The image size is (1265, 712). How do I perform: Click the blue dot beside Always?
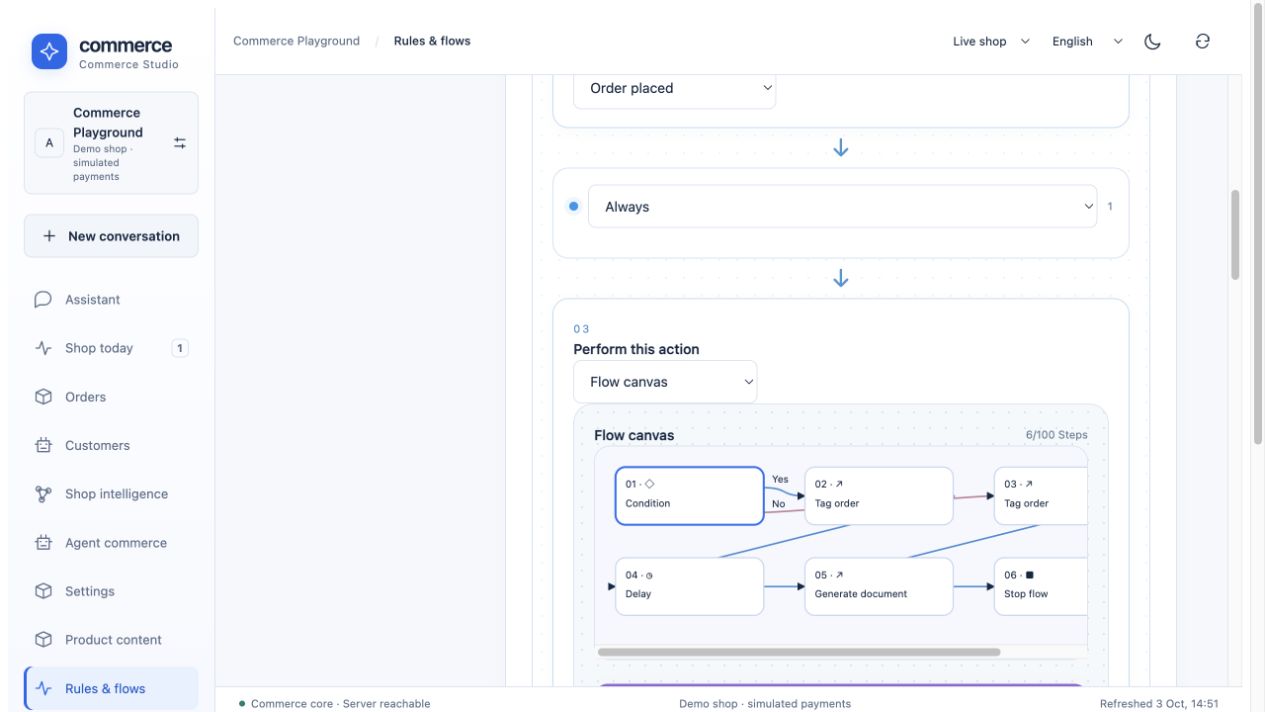point(573,207)
